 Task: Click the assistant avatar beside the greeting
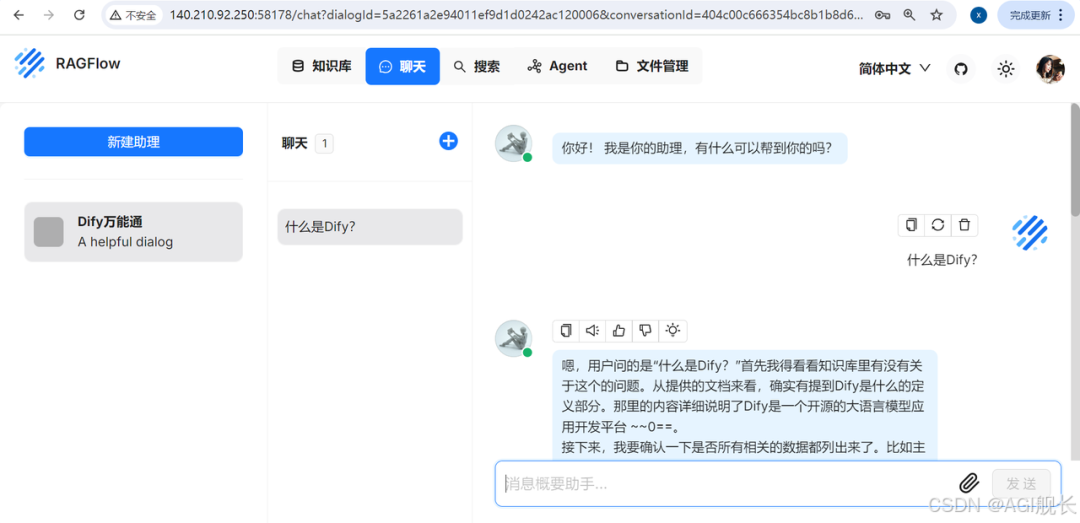point(513,144)
